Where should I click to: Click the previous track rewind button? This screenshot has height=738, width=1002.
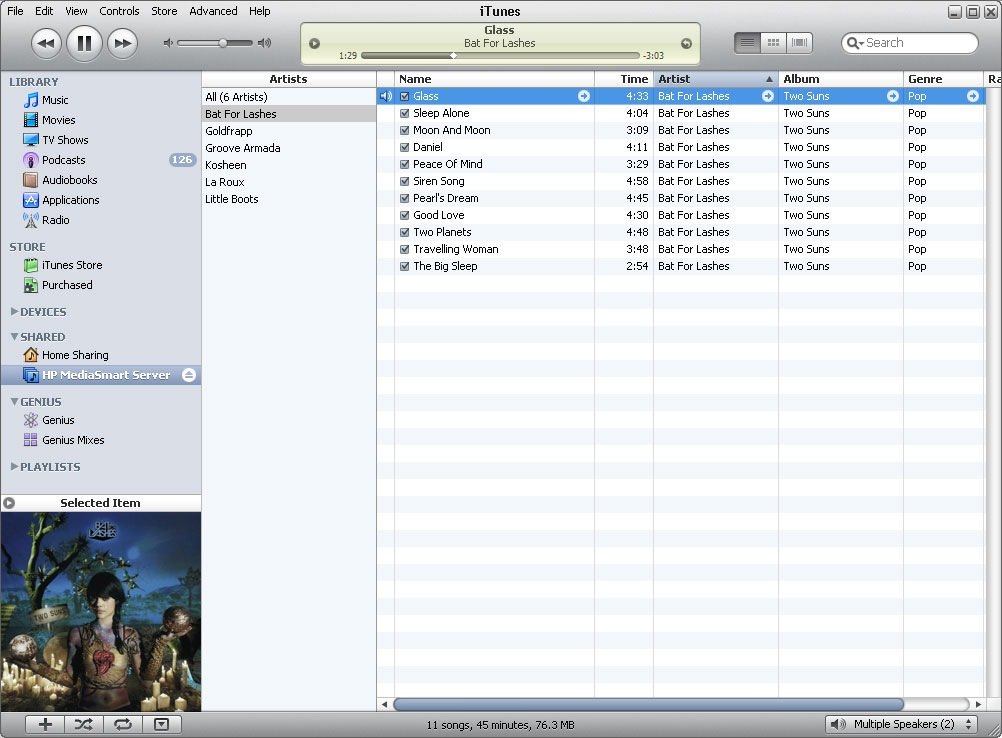tap(46, 43)
